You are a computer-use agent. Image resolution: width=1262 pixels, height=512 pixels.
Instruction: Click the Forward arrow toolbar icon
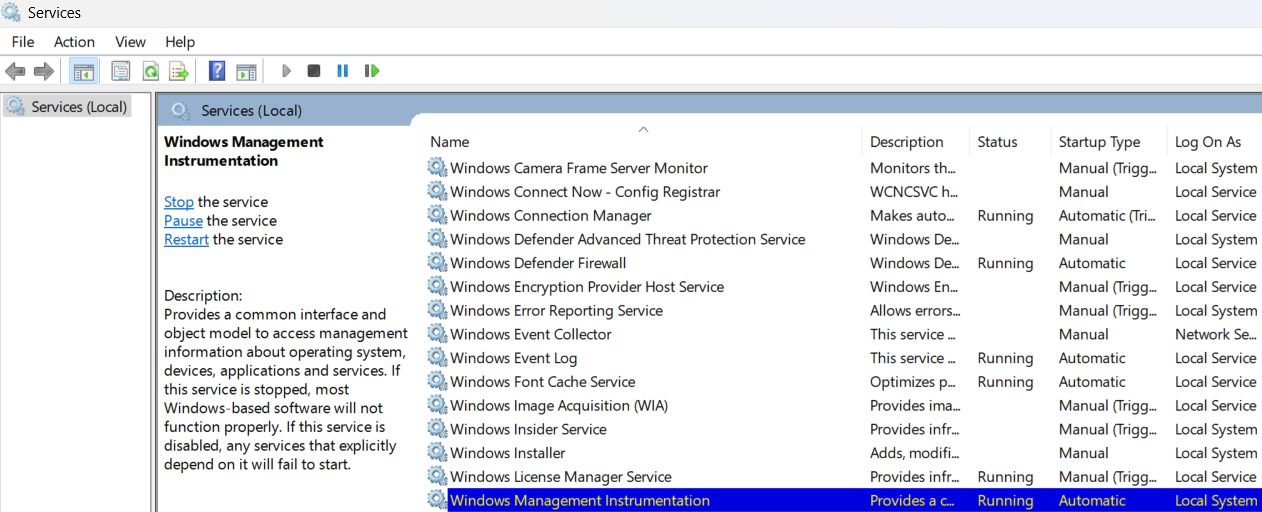44,71
